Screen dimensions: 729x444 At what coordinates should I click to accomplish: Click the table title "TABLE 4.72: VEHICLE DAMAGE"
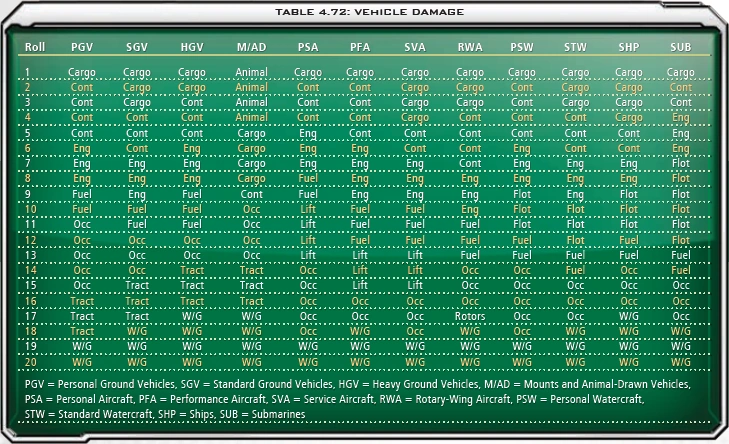[369, 12]
